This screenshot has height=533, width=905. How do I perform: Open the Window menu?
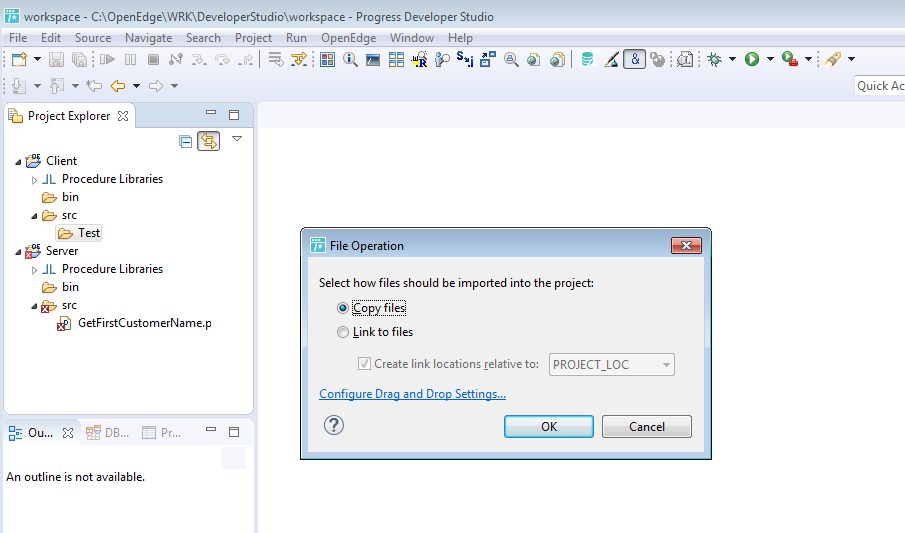point(412,38)
